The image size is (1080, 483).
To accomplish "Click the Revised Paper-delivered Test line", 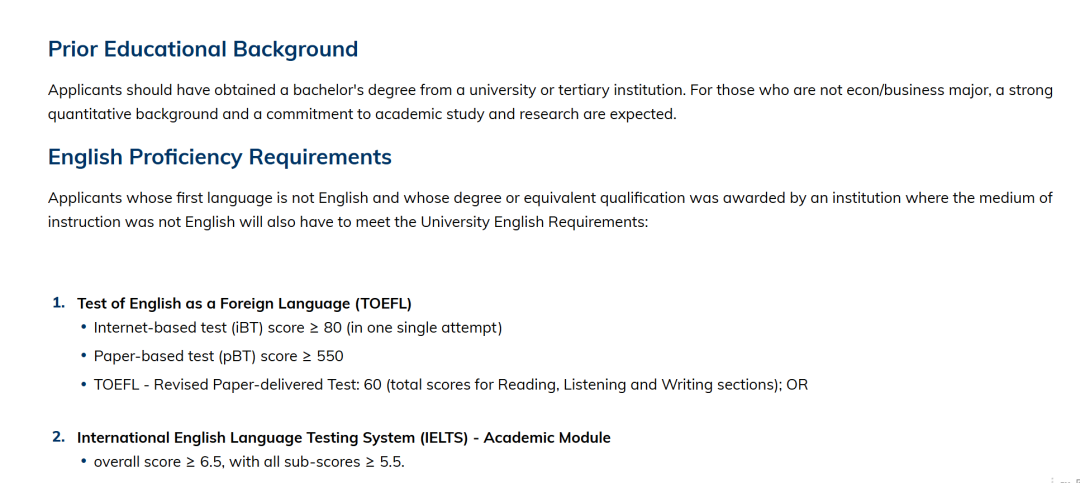I will [450, 384].
